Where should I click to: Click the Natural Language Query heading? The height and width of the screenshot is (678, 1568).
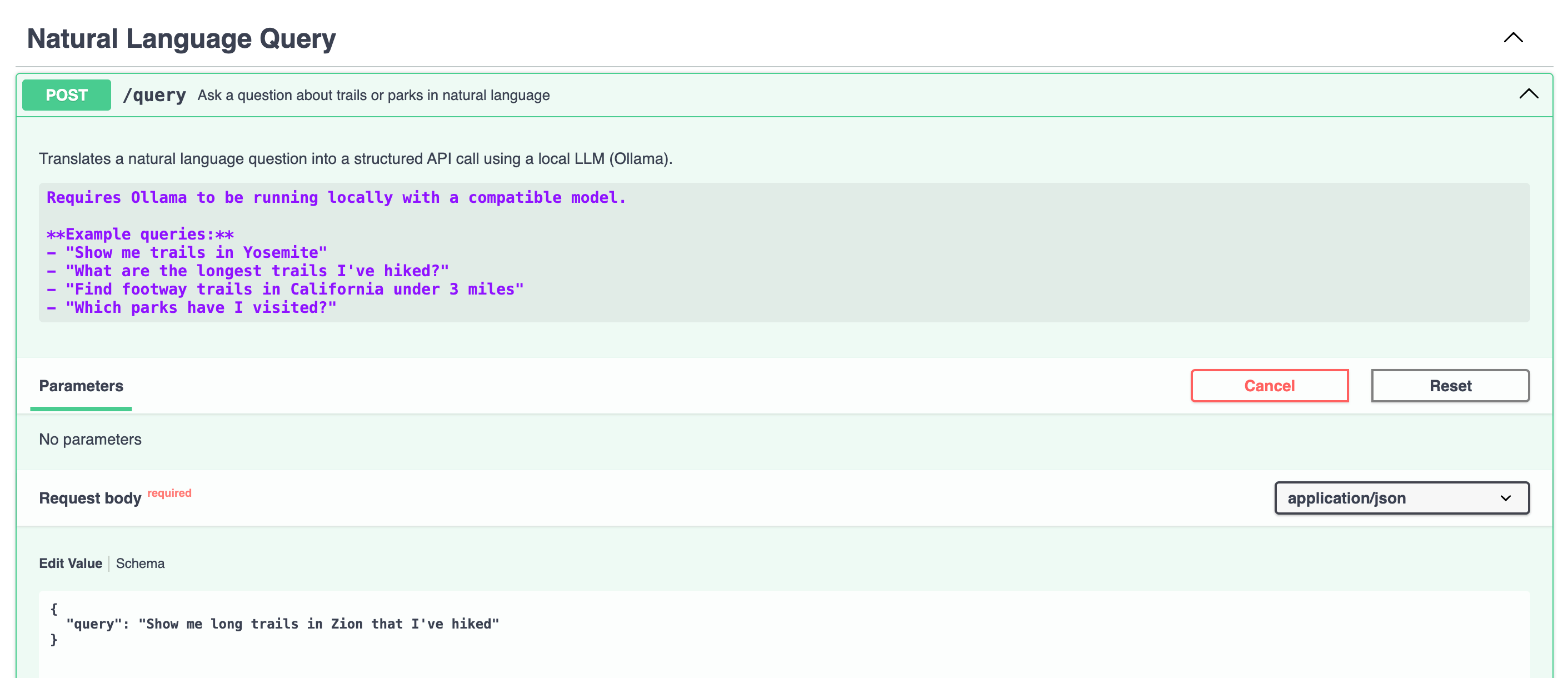pos(181,38)
